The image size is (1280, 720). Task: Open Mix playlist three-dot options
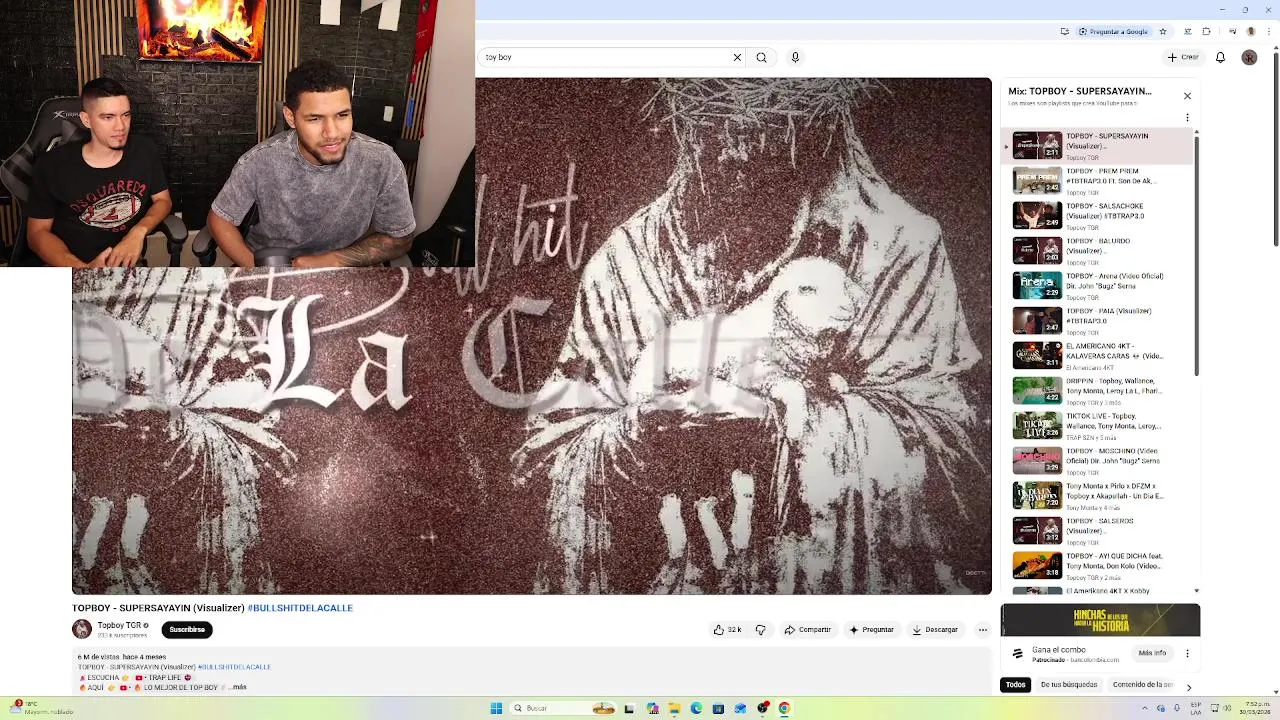point(1187,117)
